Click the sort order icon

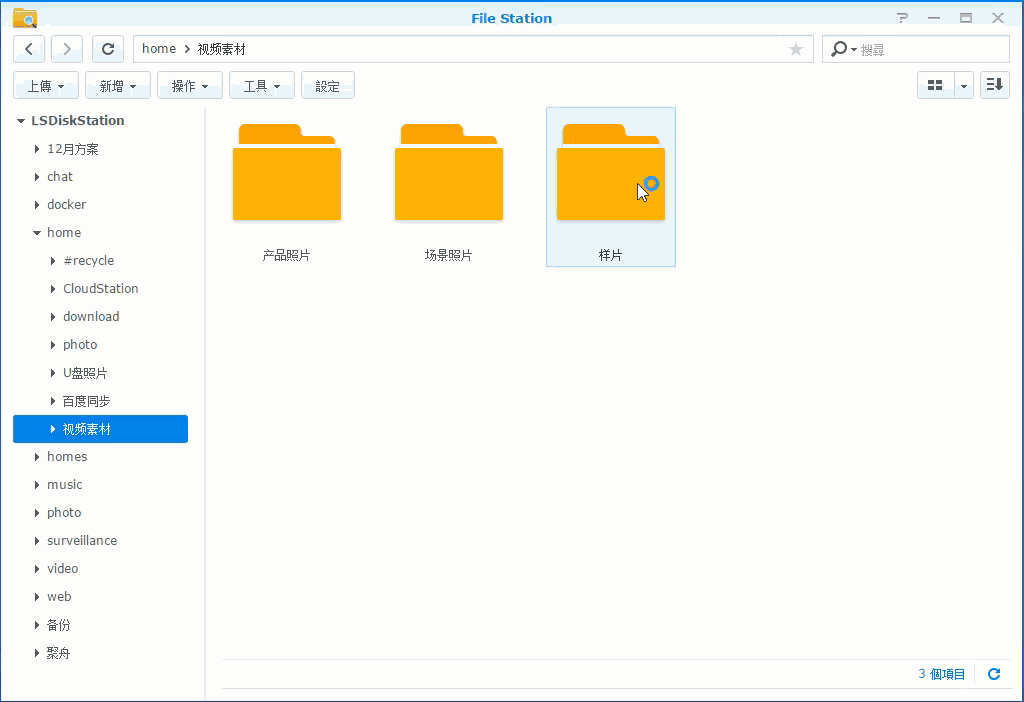tap(994, 85)
